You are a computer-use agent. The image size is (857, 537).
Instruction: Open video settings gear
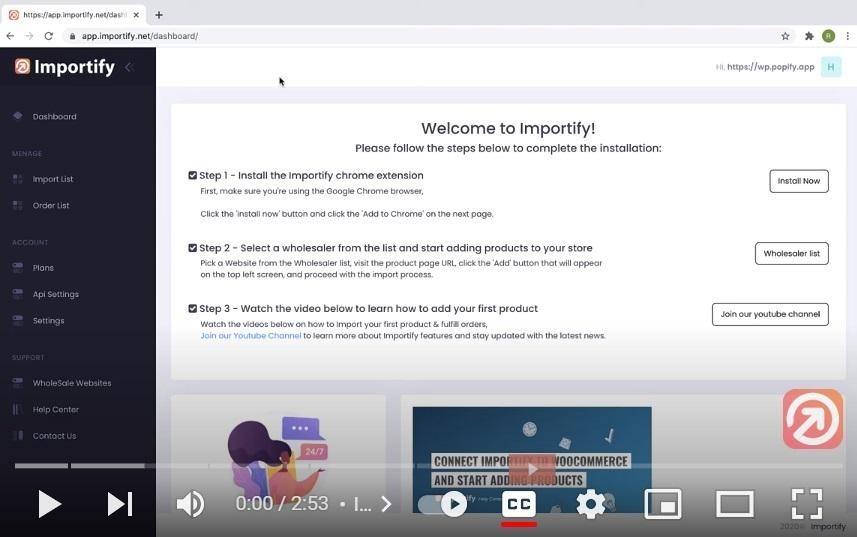coord(591,504)
